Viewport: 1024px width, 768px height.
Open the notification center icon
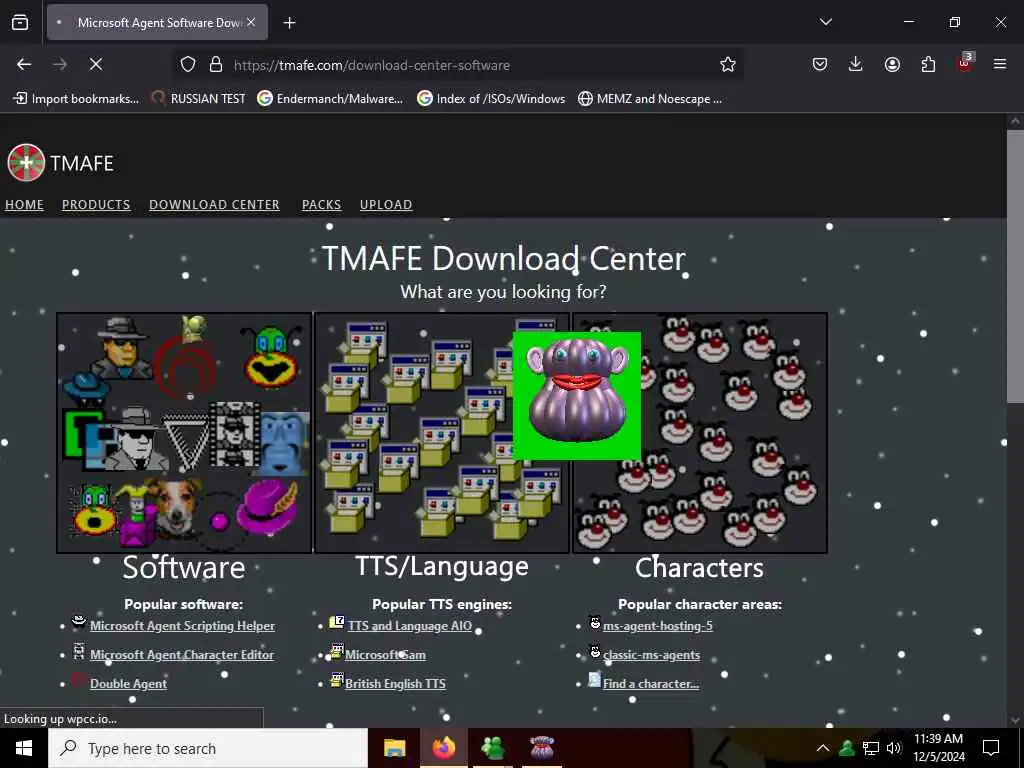coord(991,748)
